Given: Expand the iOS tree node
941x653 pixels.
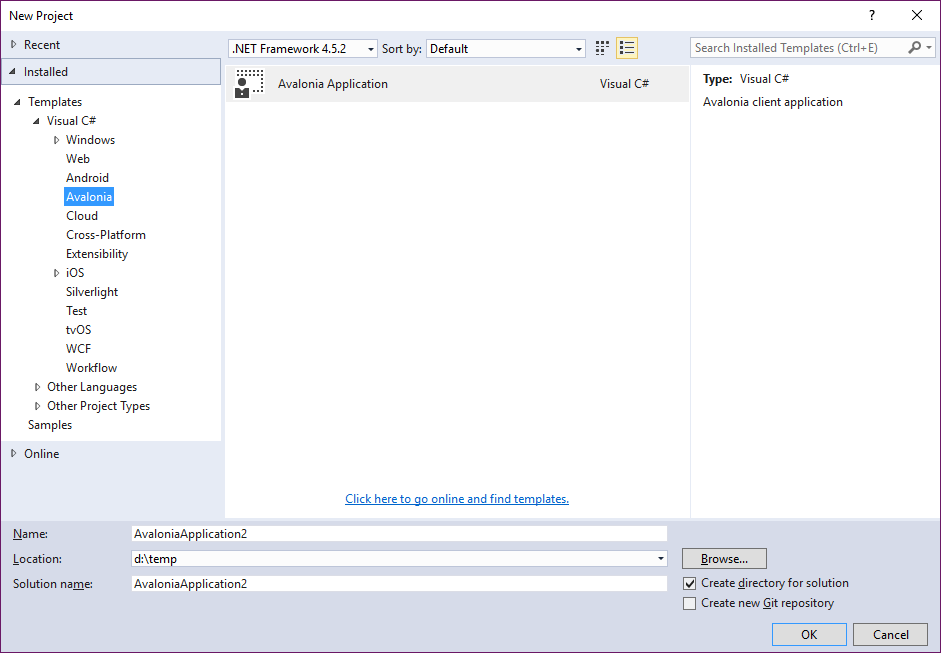Looking at the screenshot, I should pos(57,273).
